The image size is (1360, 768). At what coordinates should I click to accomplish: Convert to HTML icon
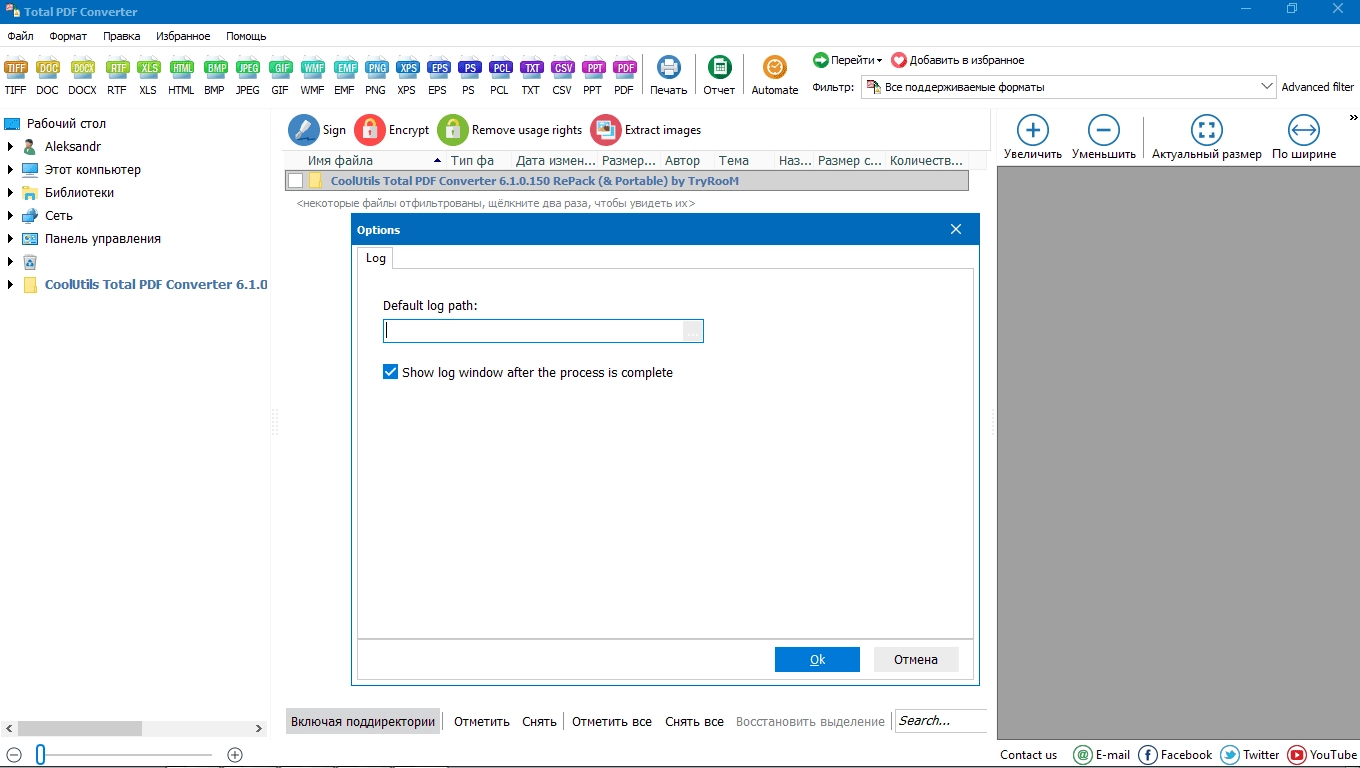coord(181,76)
